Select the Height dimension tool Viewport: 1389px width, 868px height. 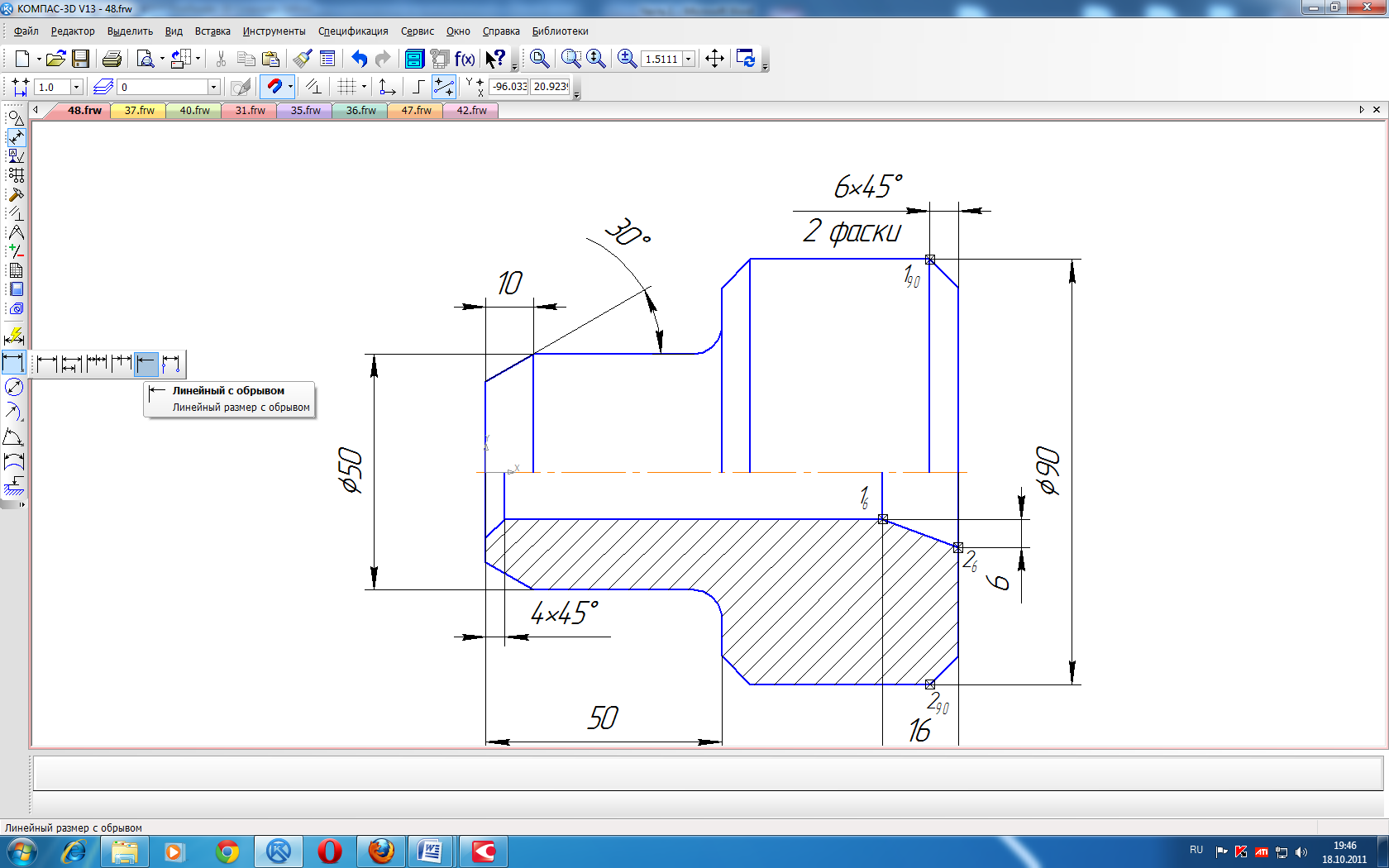tap(14, 485)
